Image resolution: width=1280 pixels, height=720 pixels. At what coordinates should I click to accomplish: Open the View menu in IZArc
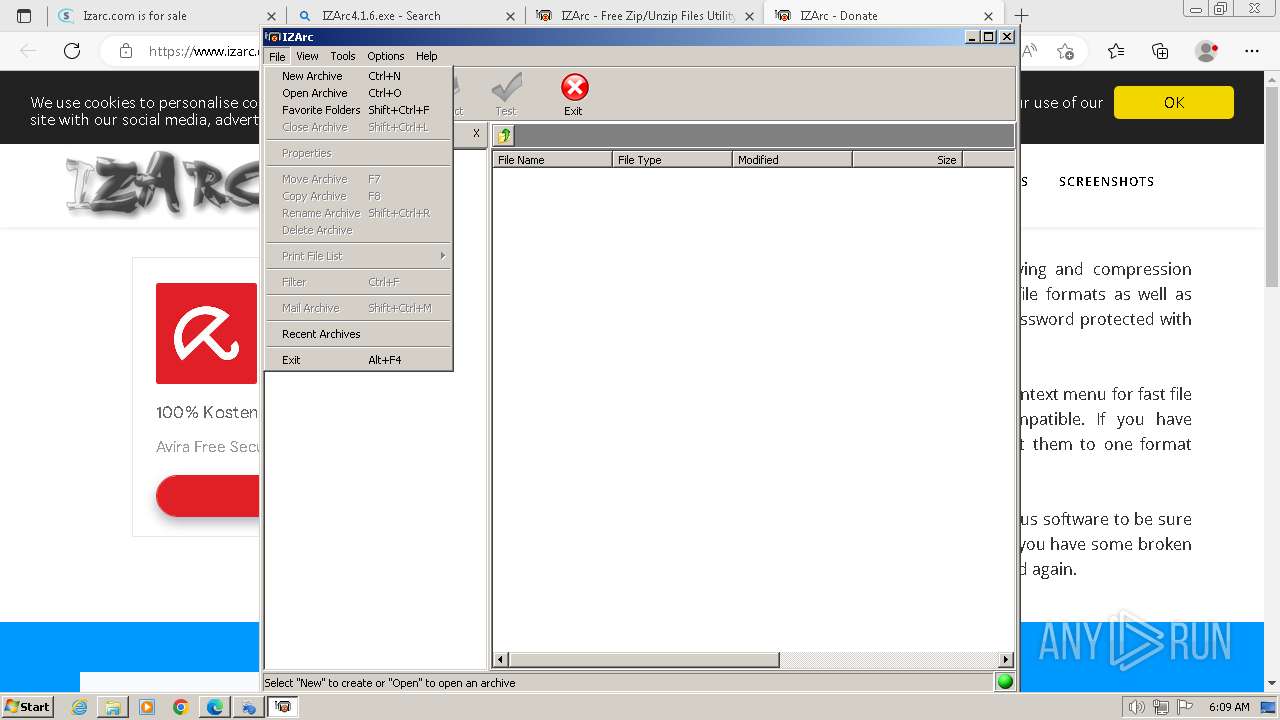307,56
